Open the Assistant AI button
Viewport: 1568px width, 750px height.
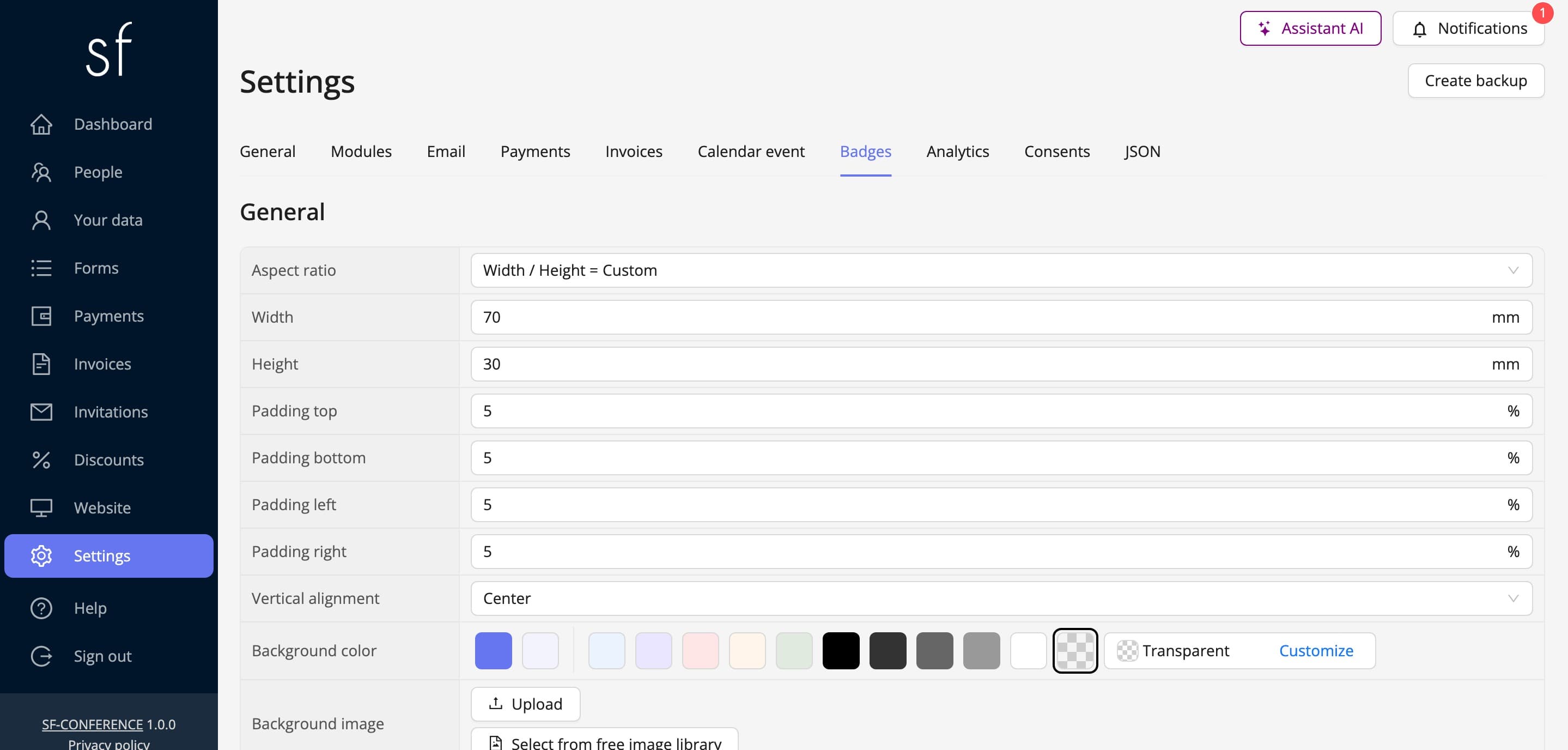[x=1310, y=28]
